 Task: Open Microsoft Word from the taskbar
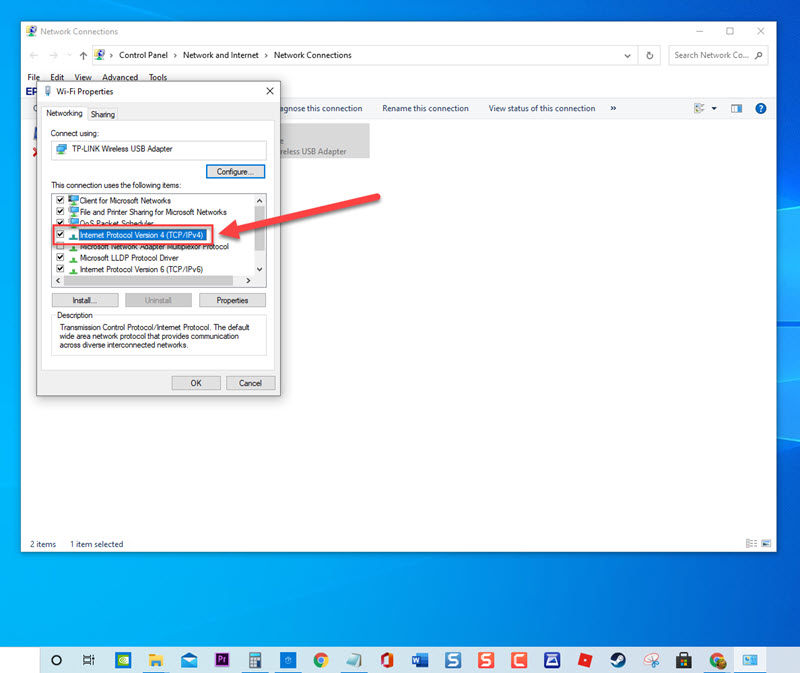(x=419, y=660)
